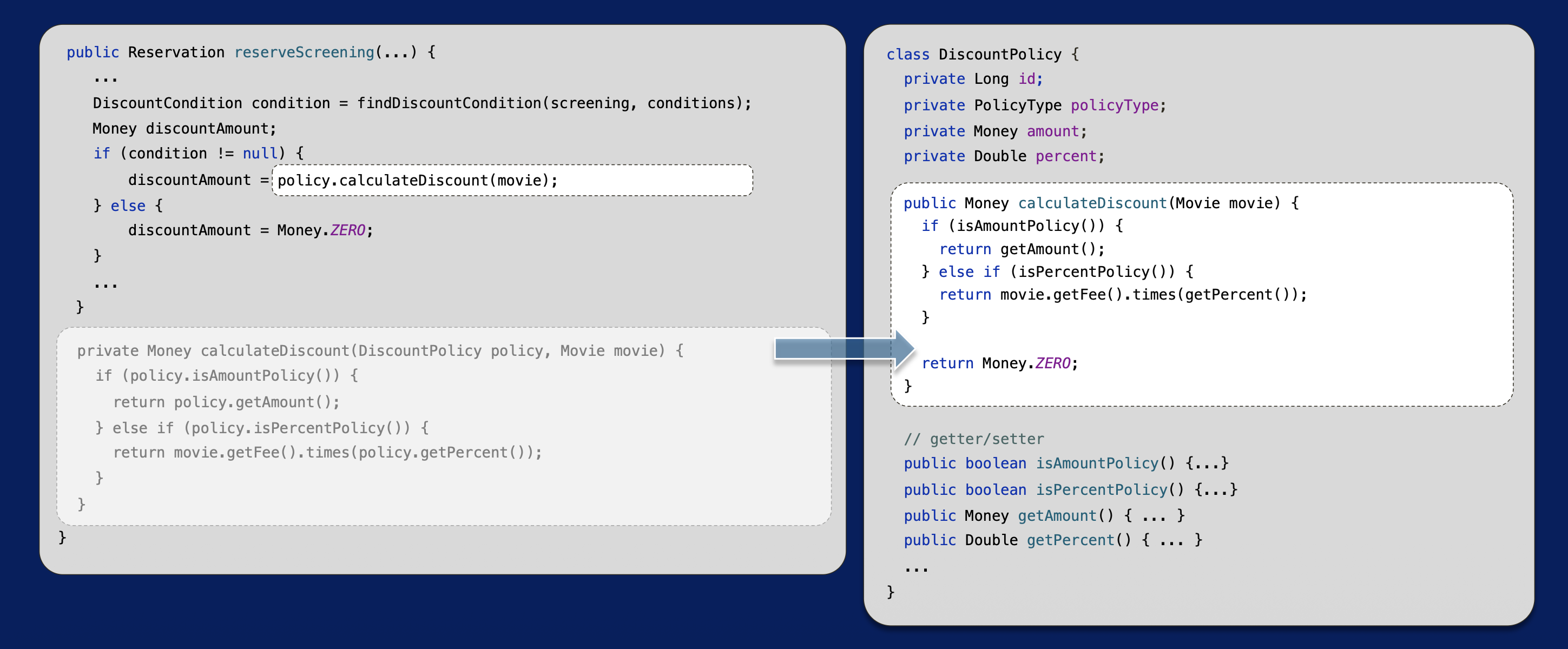Click return Money.ZERO in DiscountPolicy

pyautogui.click(x=999, y=364)
